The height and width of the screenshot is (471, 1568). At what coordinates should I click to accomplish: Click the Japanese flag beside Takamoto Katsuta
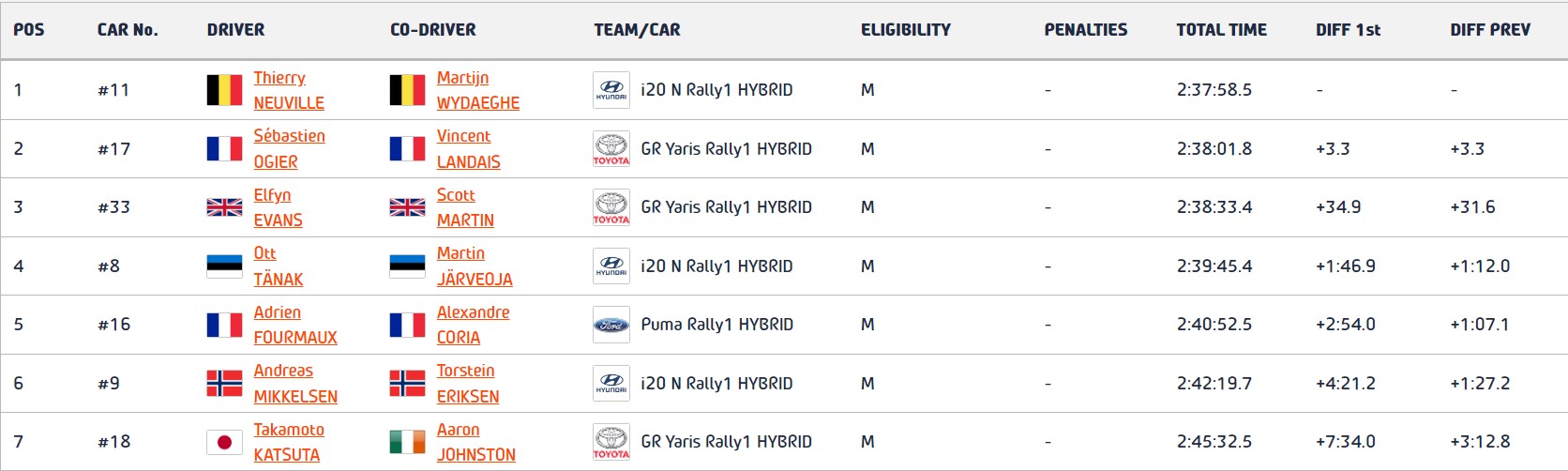224,442
